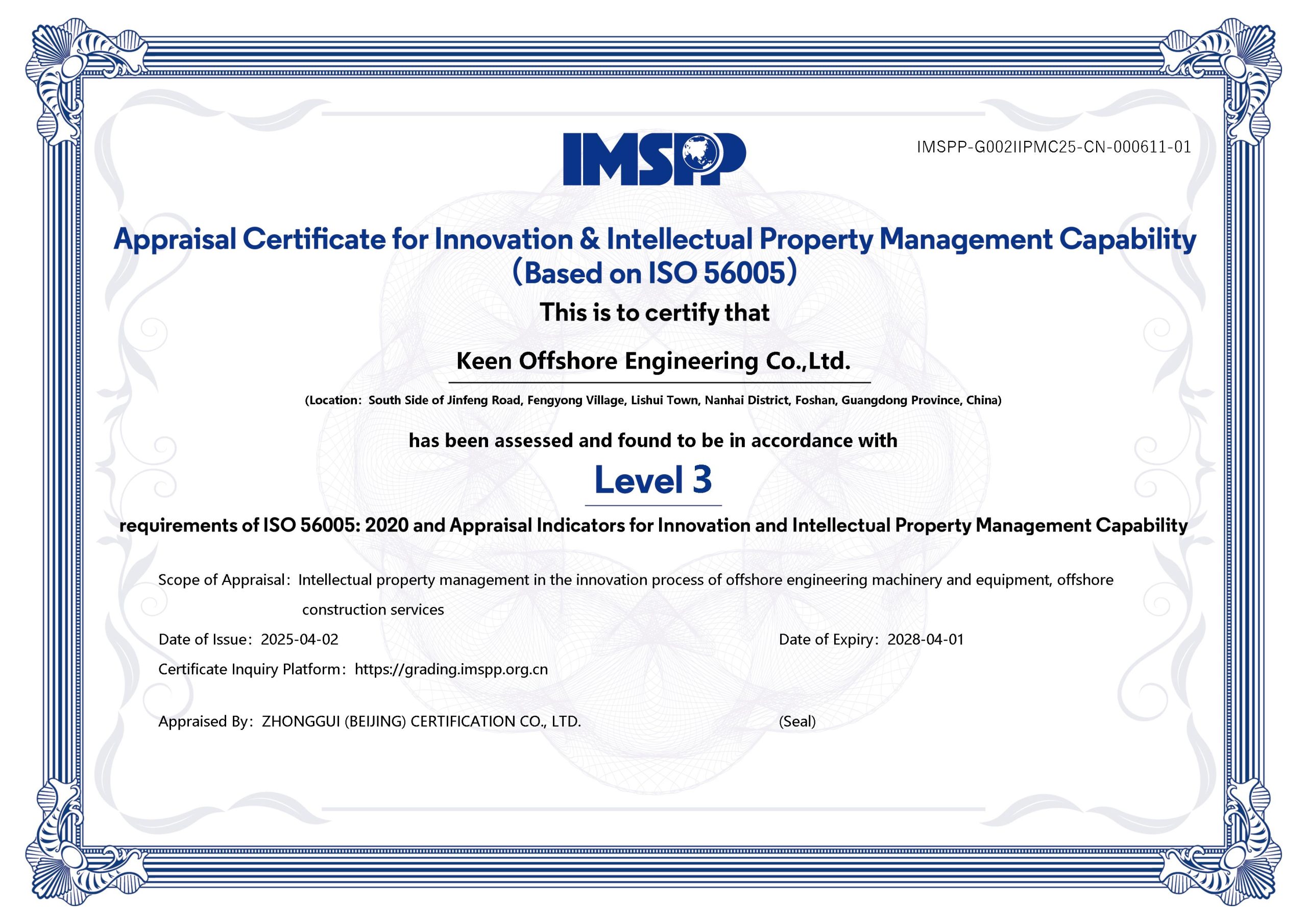The width and height of the screenshot is (1307, 924).
Task: Click the Scope of Appraisal description
Action: pos(705,580)
